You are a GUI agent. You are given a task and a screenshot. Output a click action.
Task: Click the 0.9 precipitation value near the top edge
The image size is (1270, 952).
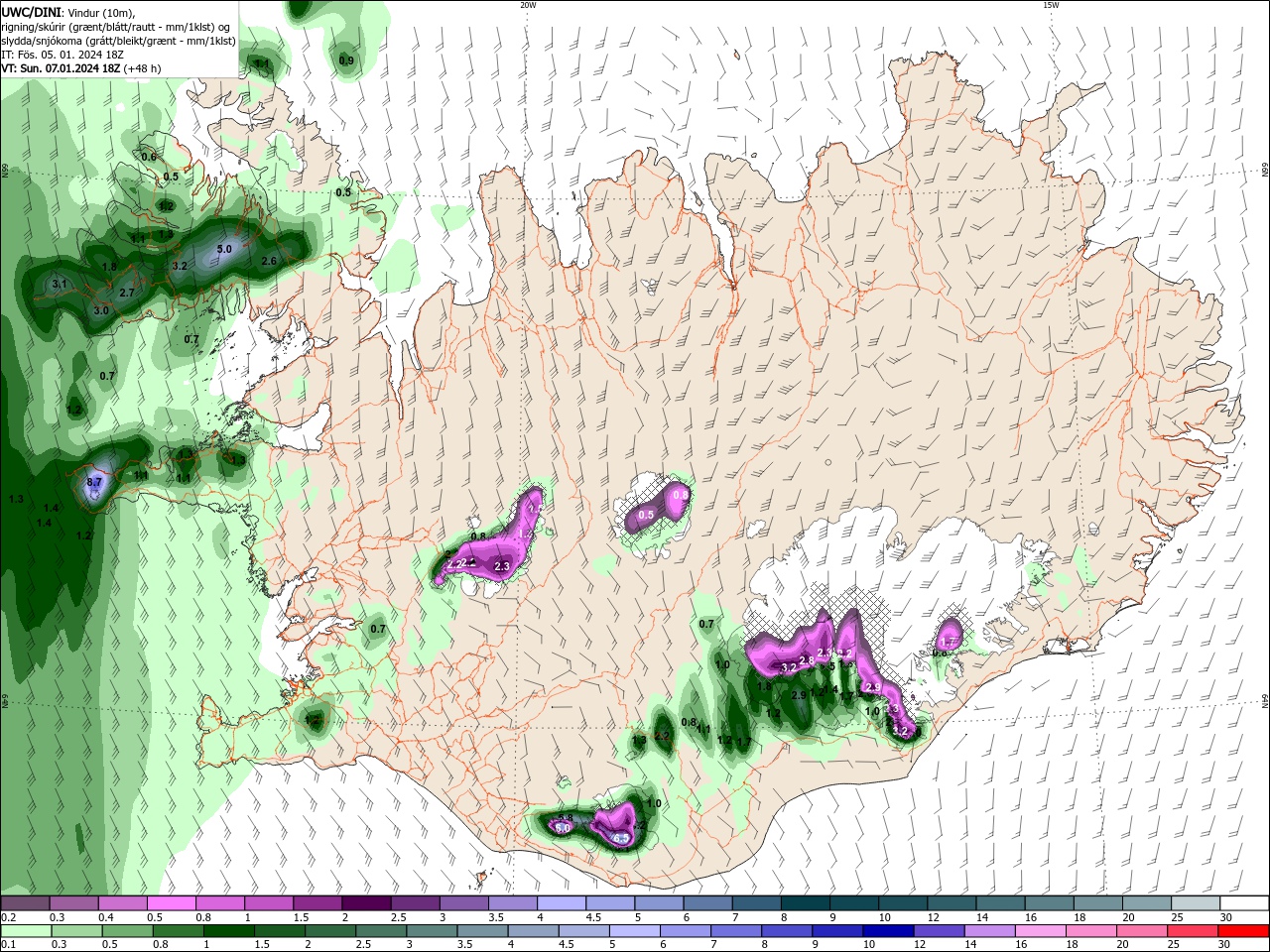click(346, 61)
